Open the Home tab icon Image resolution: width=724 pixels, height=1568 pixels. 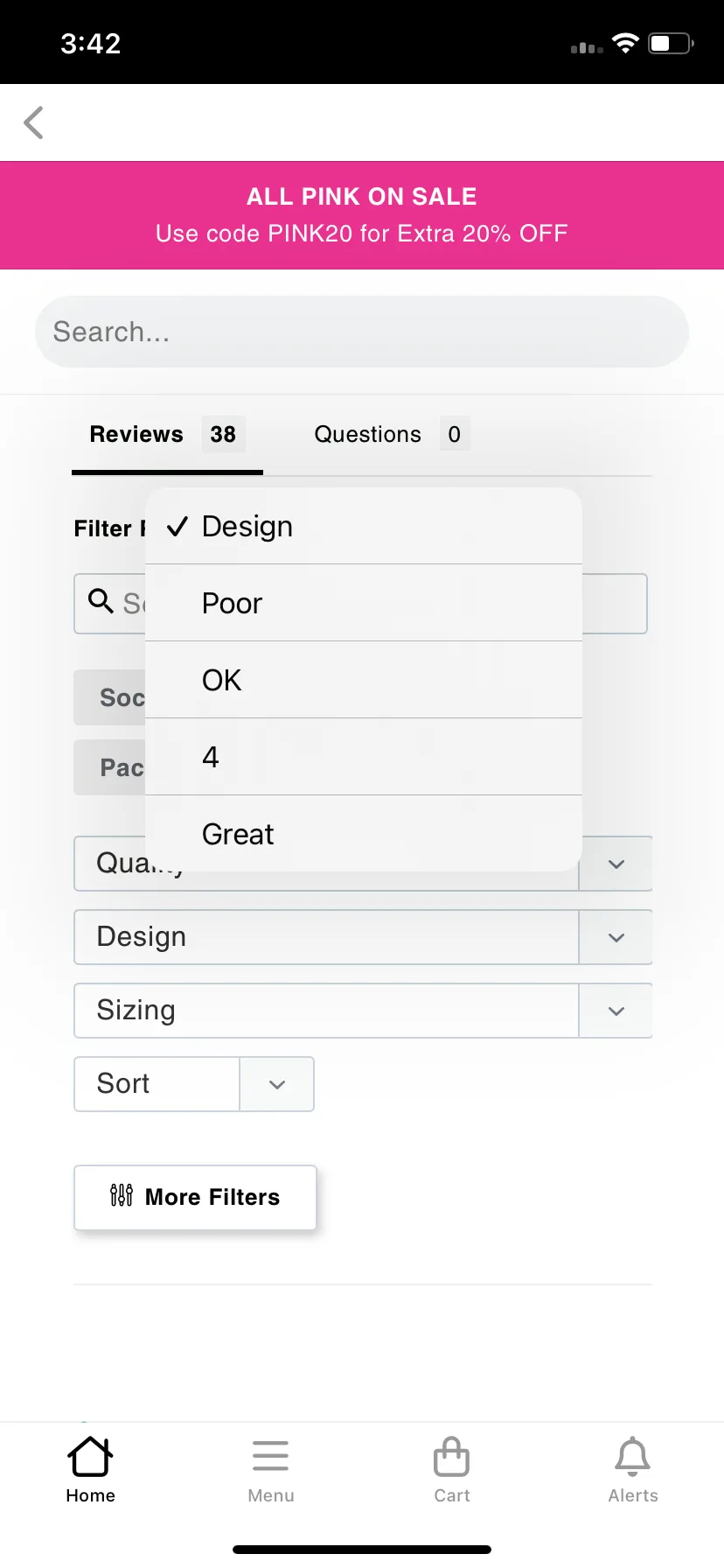click(x=90, y=1457)
